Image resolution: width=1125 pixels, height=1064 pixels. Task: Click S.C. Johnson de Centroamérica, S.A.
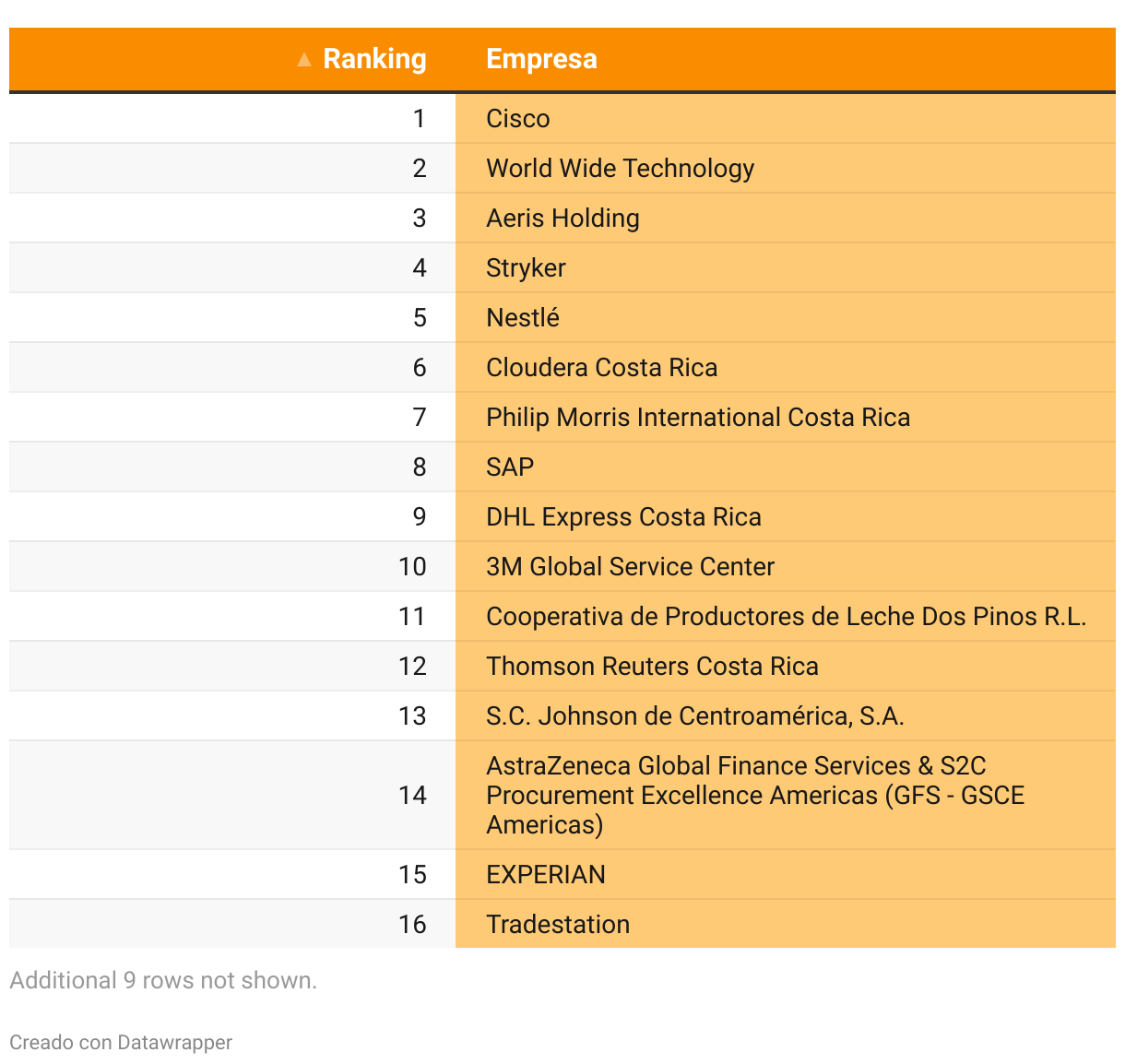coord(695,716)
